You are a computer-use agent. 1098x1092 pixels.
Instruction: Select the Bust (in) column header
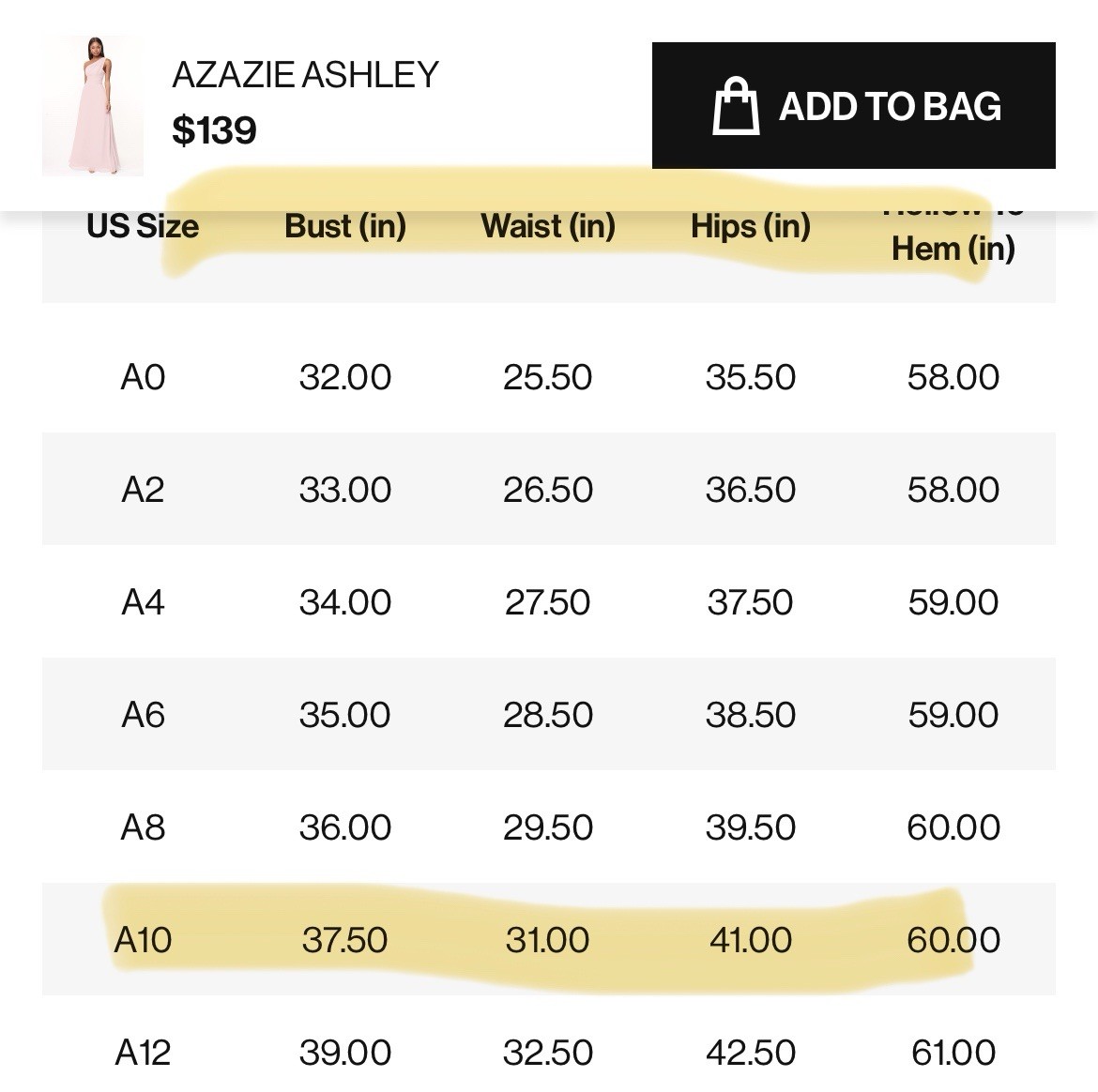pyautogui.click(x=345, y=226)
